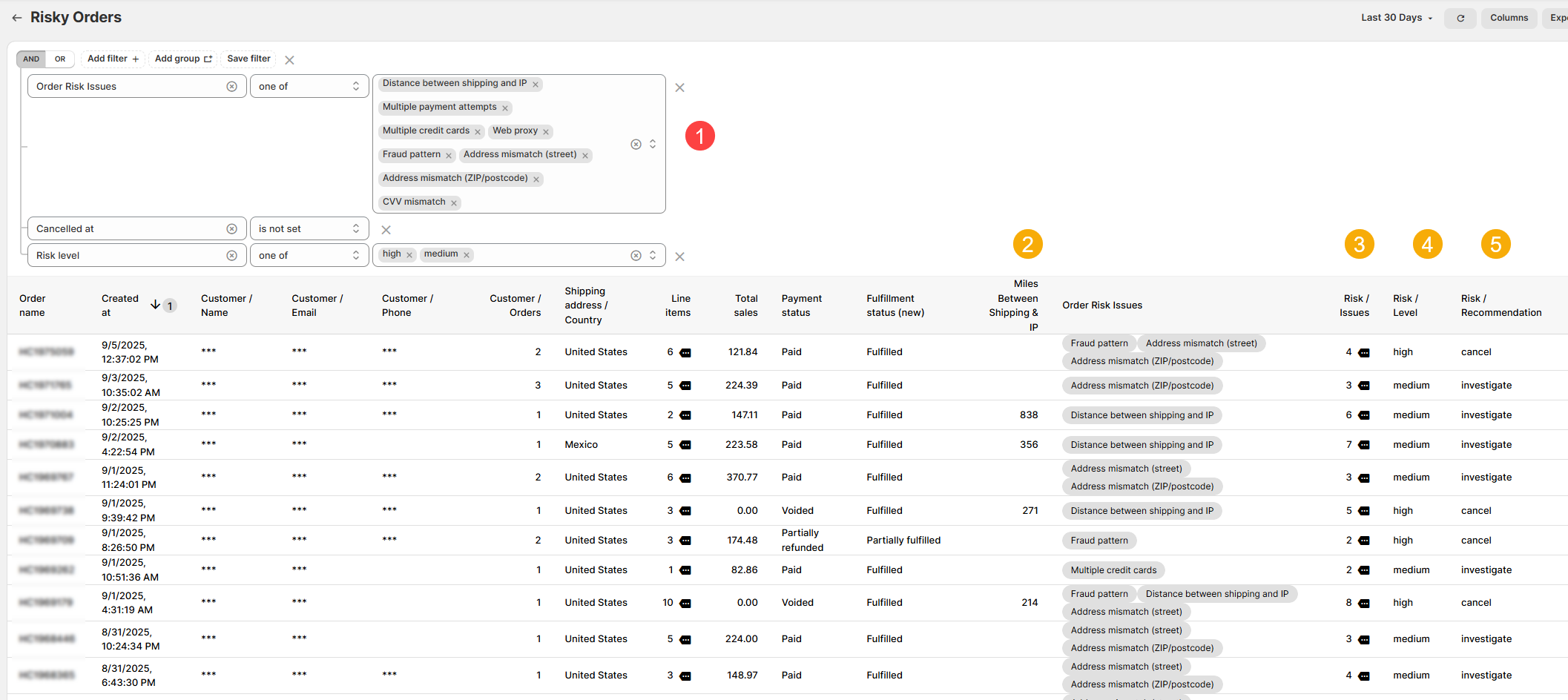Toggle the AND filter logic
The width and height of the screenshot is (1568, 700).
[31, 59]
